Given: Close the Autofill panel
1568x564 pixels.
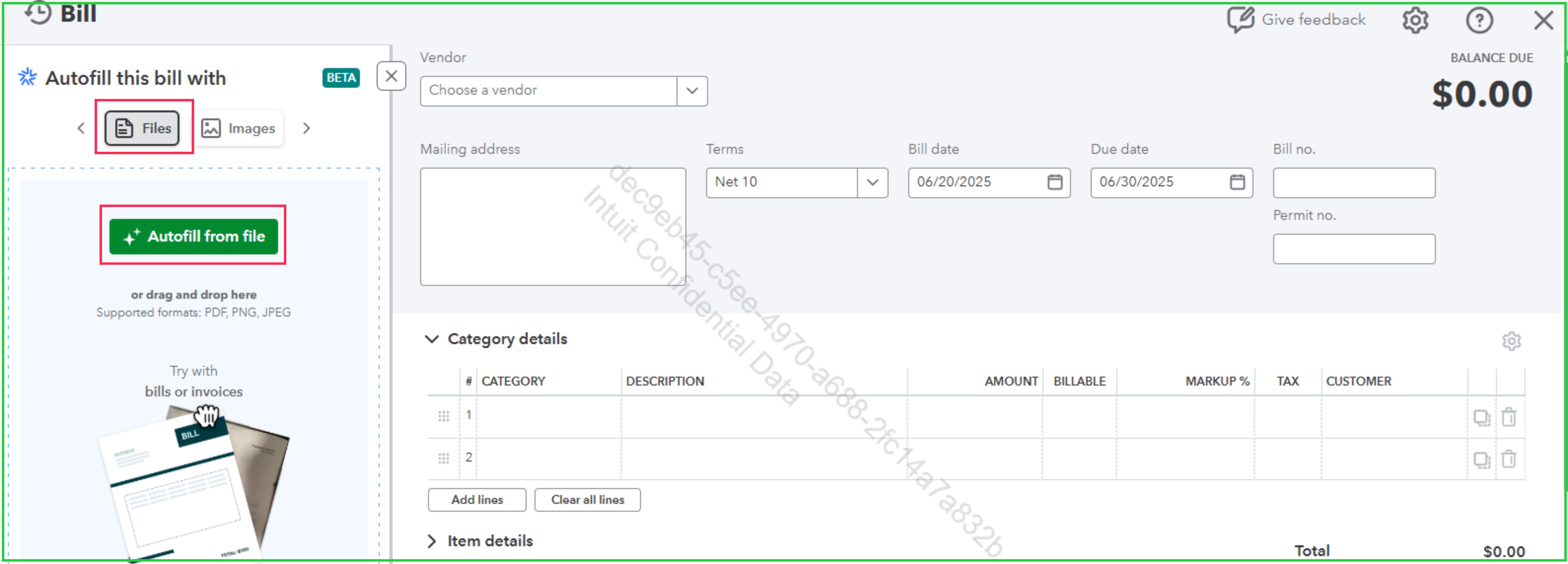Looking at the screenshot, I should [x=391, y=76].
